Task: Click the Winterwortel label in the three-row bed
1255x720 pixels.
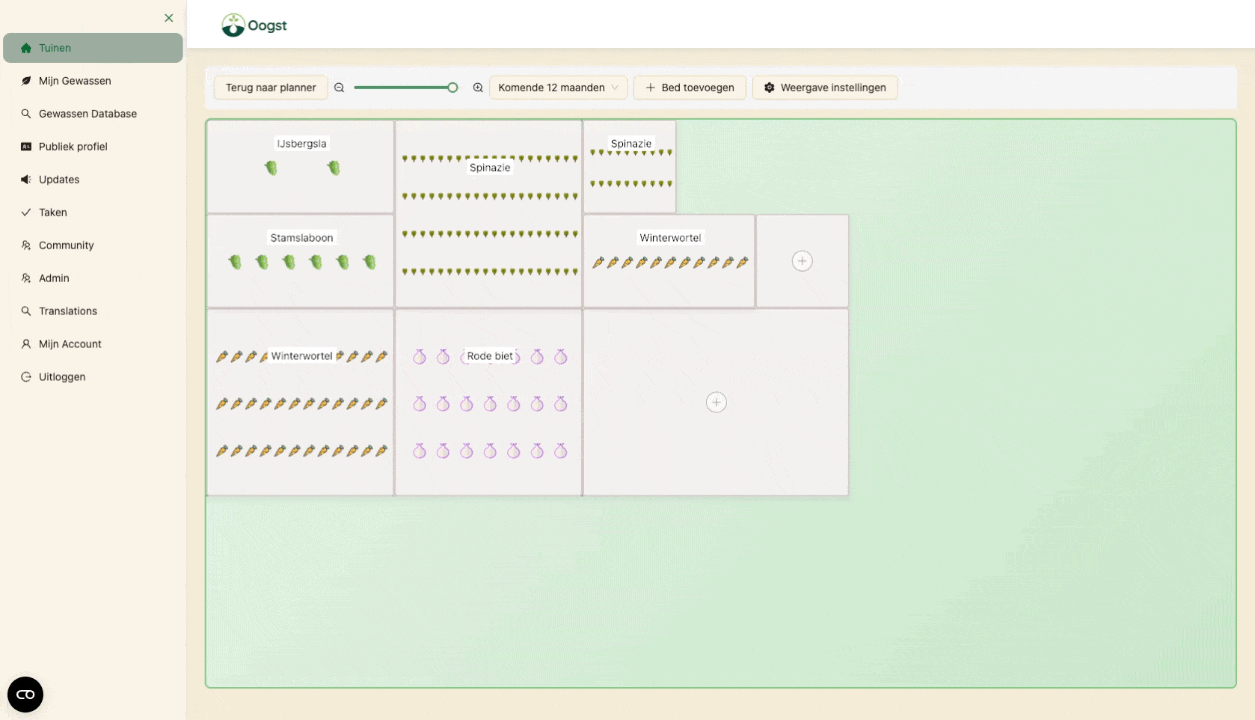Action: pos(302,356)
